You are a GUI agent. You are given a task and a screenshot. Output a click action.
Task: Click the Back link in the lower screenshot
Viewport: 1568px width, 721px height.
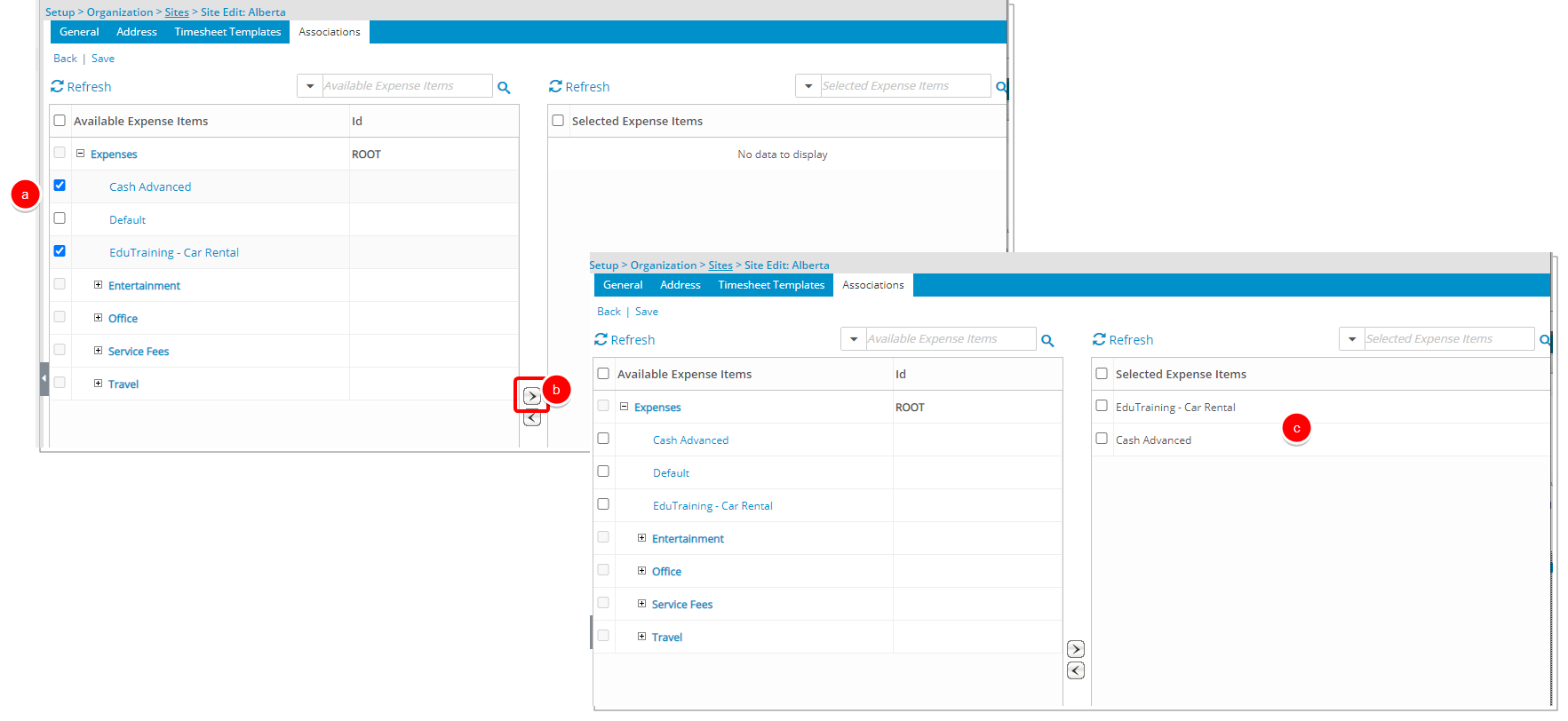click(609, 312)
